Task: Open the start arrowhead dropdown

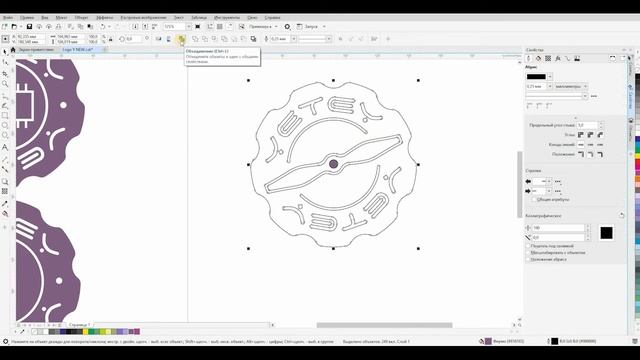Action: pyautogui.click(x=549, y=181)
